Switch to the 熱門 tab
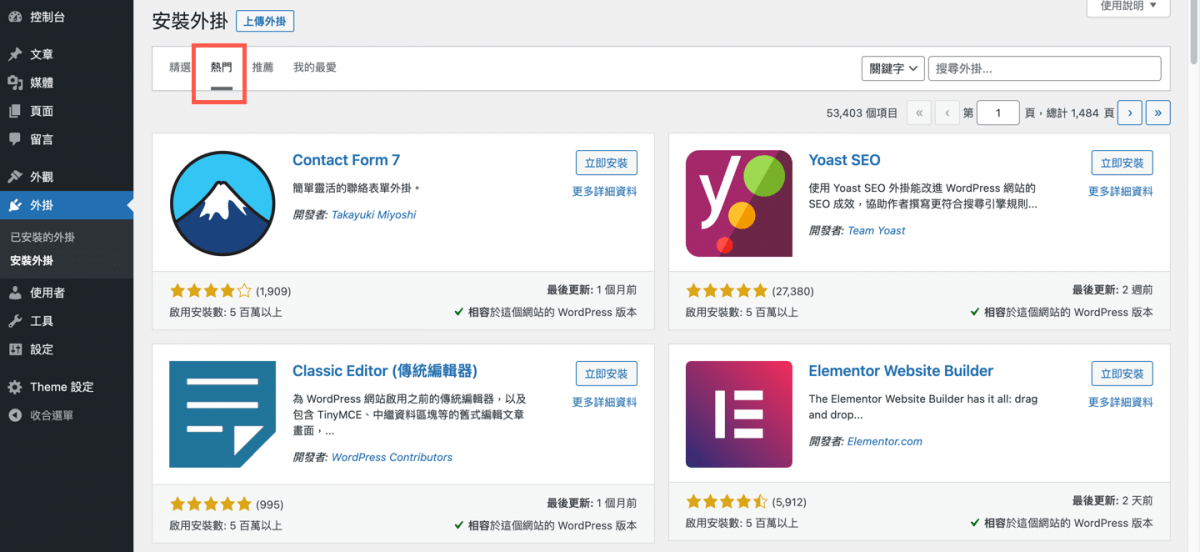Screen dimensions: 1200x552 221,67
